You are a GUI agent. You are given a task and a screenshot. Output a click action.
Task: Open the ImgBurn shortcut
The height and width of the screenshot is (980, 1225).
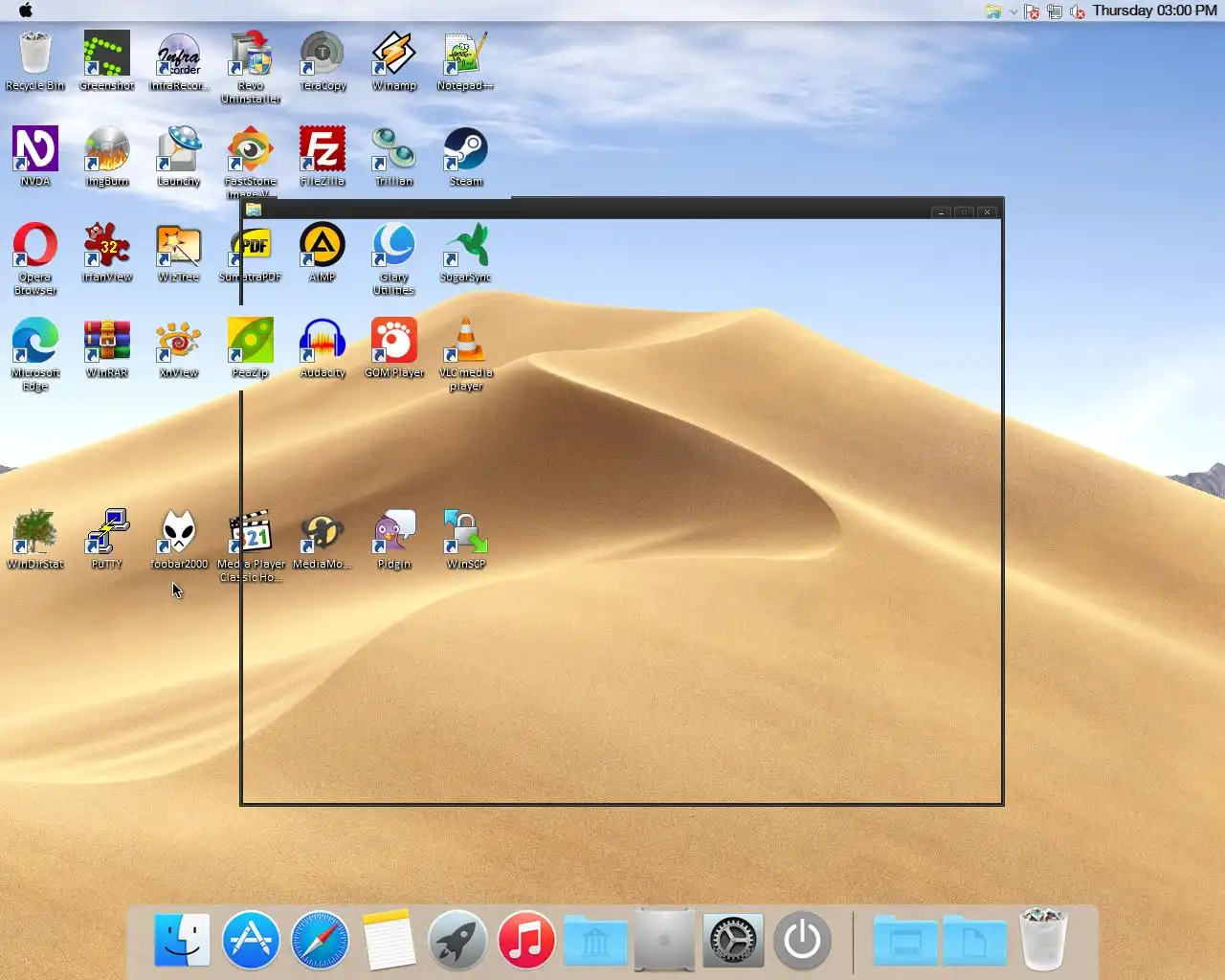pos(107,157)
